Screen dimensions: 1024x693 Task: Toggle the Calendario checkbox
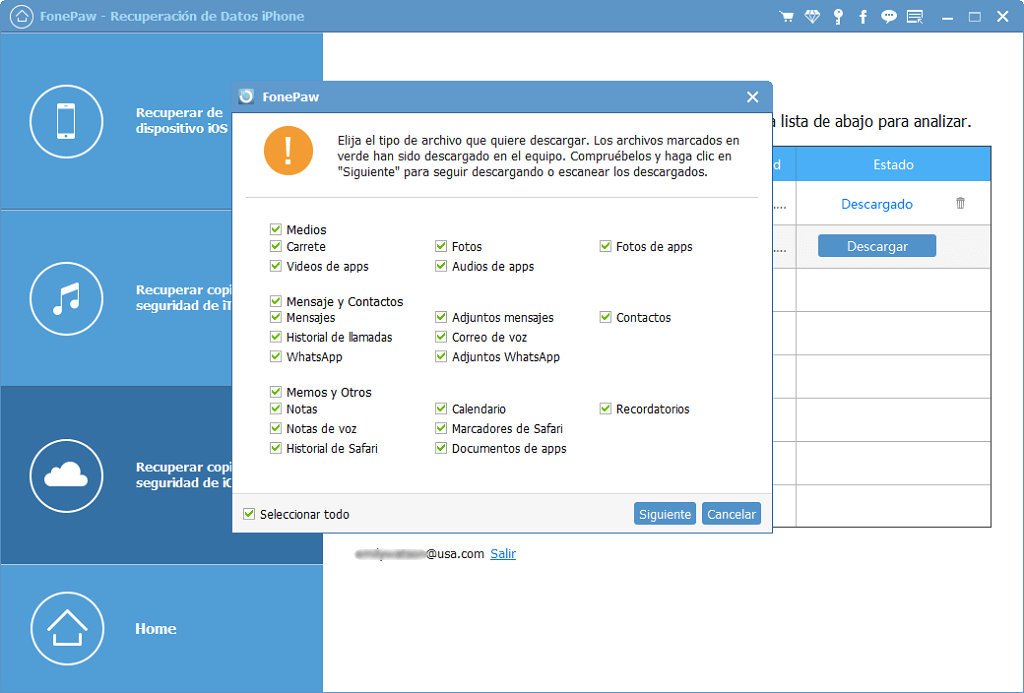coord(441,409)
